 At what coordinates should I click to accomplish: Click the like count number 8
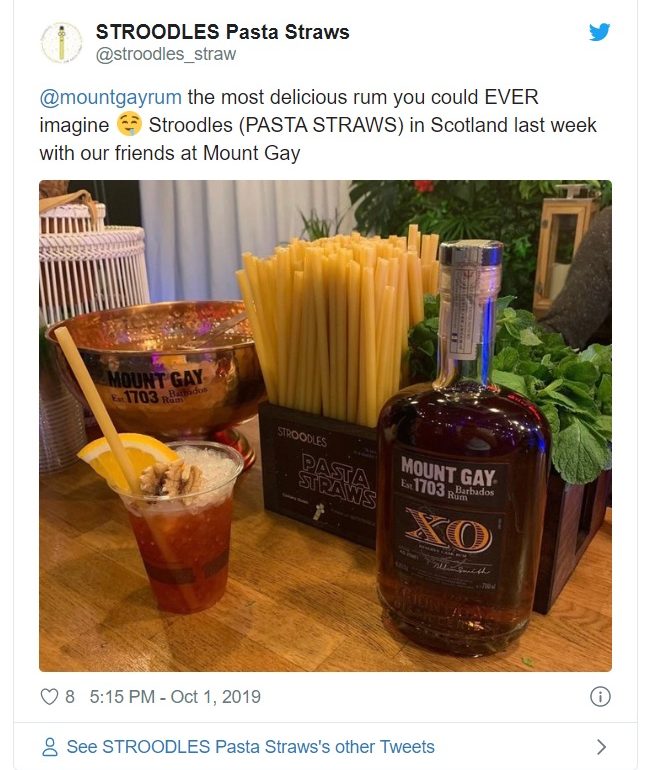point(70,696)
